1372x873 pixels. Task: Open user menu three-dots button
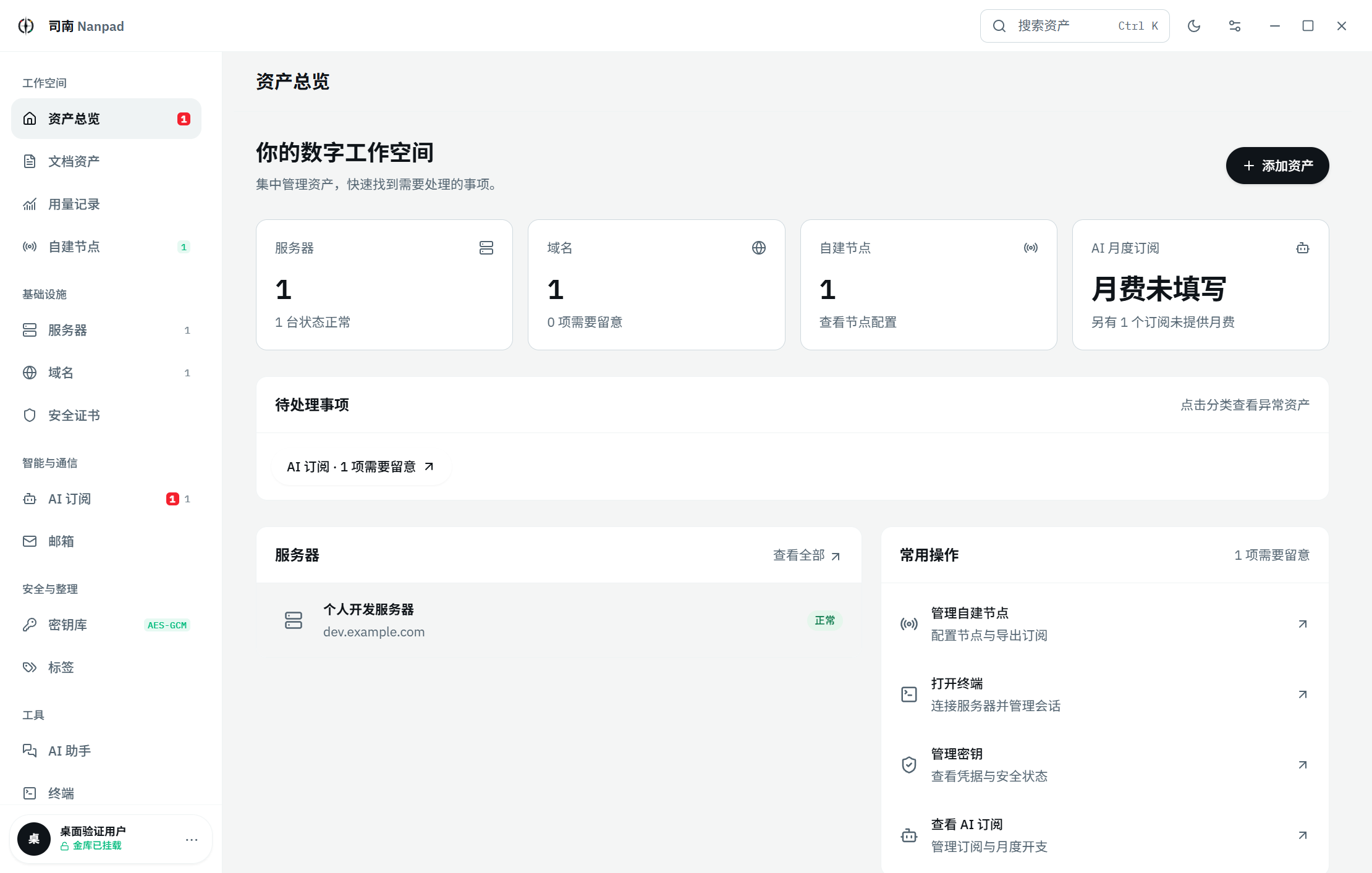click(x=192, y=839)
